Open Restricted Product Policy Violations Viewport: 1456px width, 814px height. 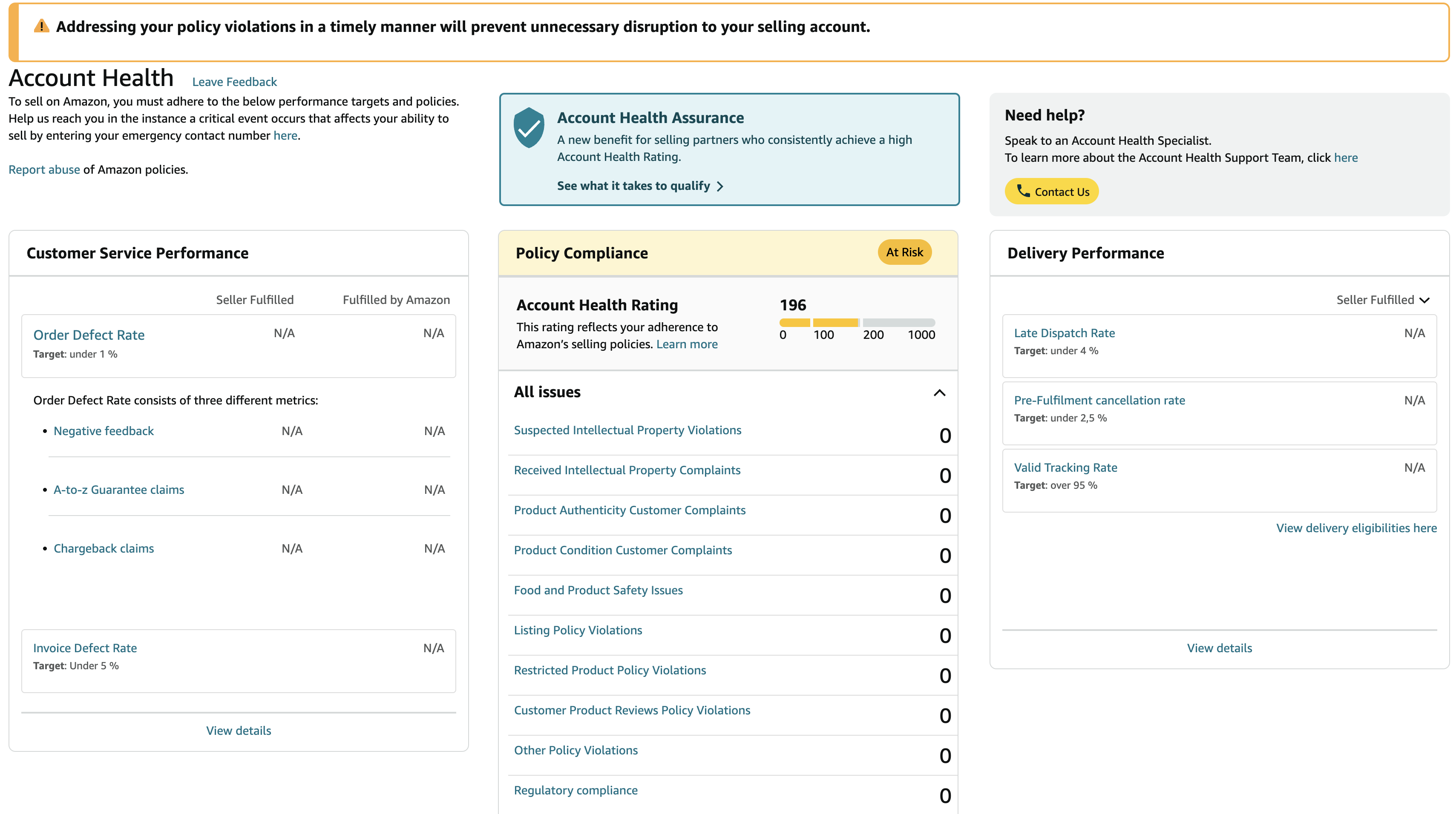[610, 671]
